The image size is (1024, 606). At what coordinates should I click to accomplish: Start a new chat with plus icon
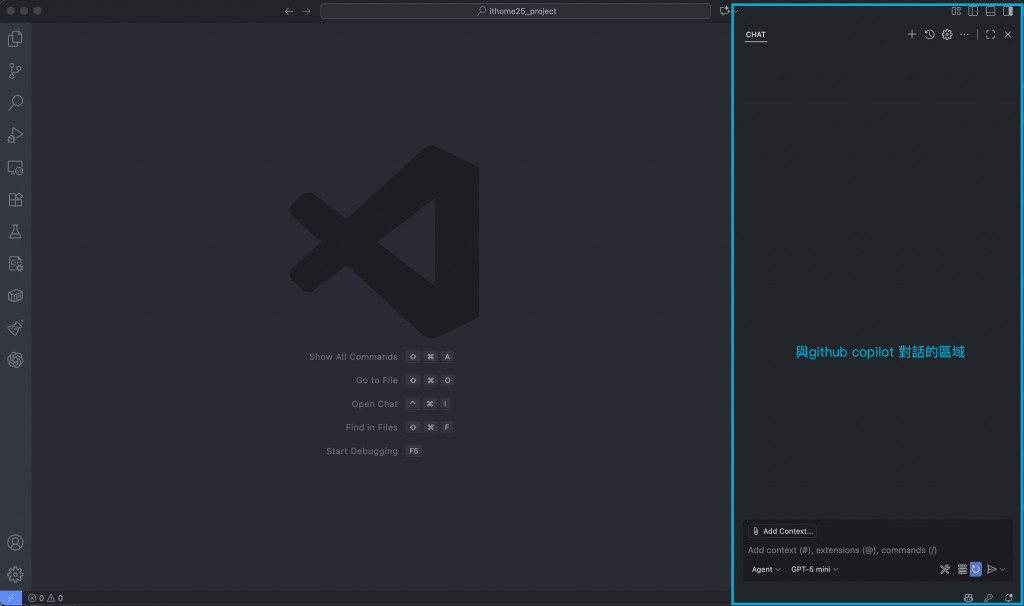coord(912,35)
